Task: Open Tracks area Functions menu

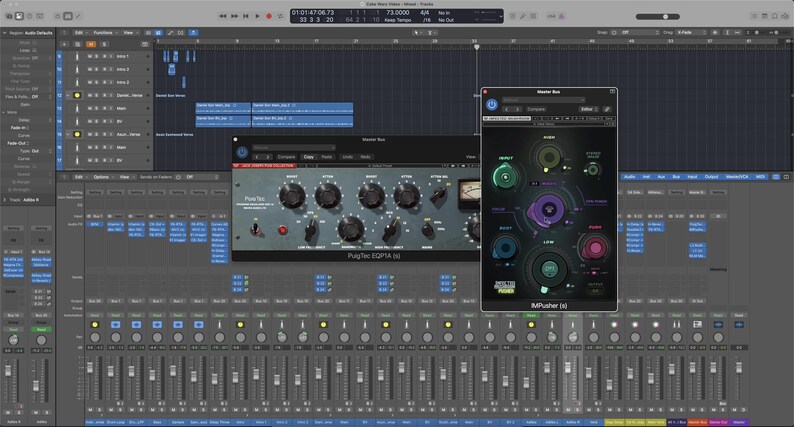Action: (104, 32)
